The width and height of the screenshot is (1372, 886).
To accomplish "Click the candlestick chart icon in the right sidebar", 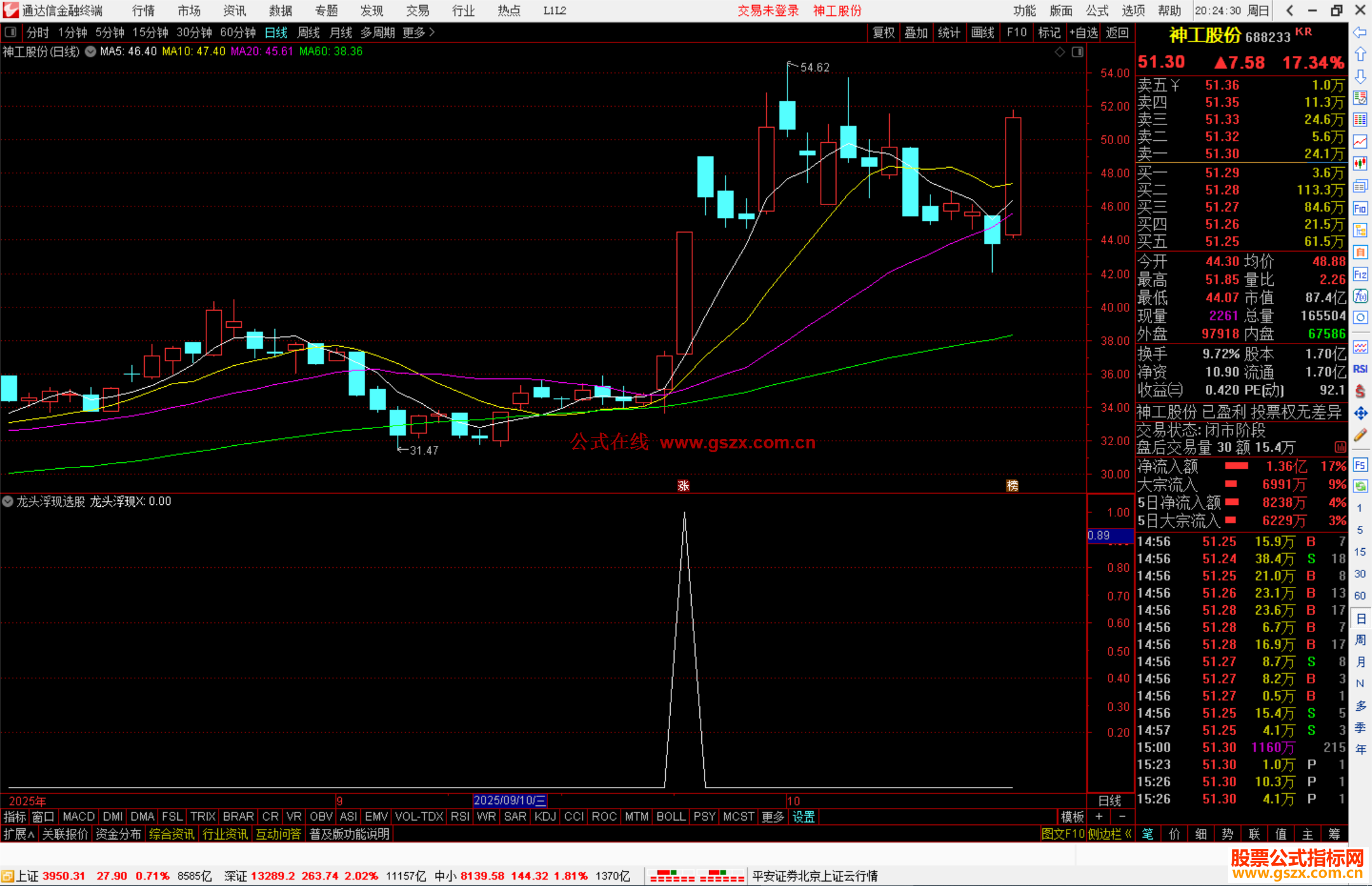I will click(x=1360, y=164).
